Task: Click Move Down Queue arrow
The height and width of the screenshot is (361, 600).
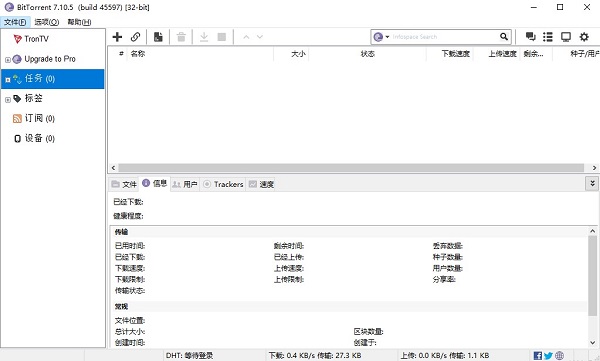Action: pos(260,37)
